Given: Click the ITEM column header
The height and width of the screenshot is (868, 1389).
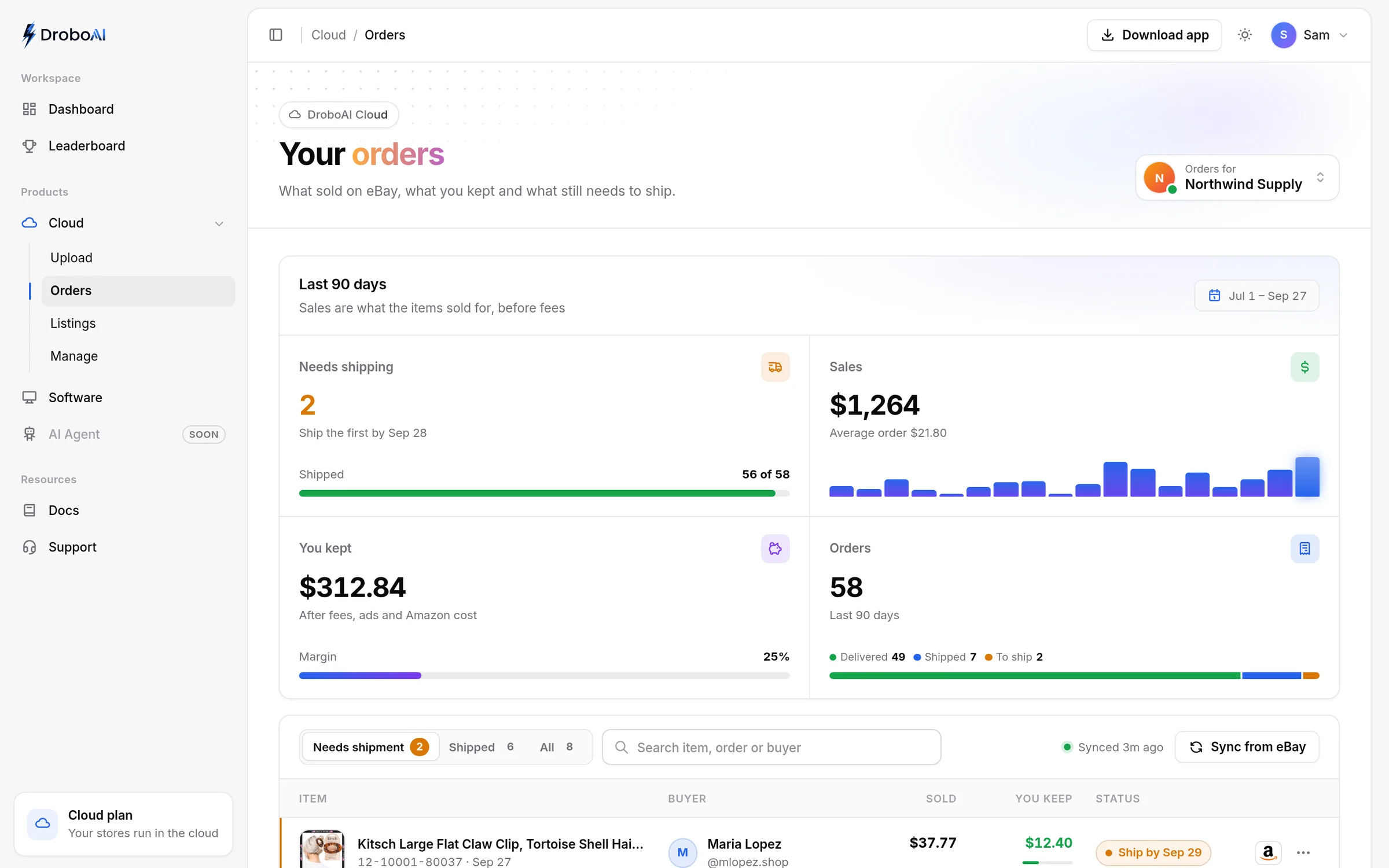Looking at the screenshot, I should 313,799.
